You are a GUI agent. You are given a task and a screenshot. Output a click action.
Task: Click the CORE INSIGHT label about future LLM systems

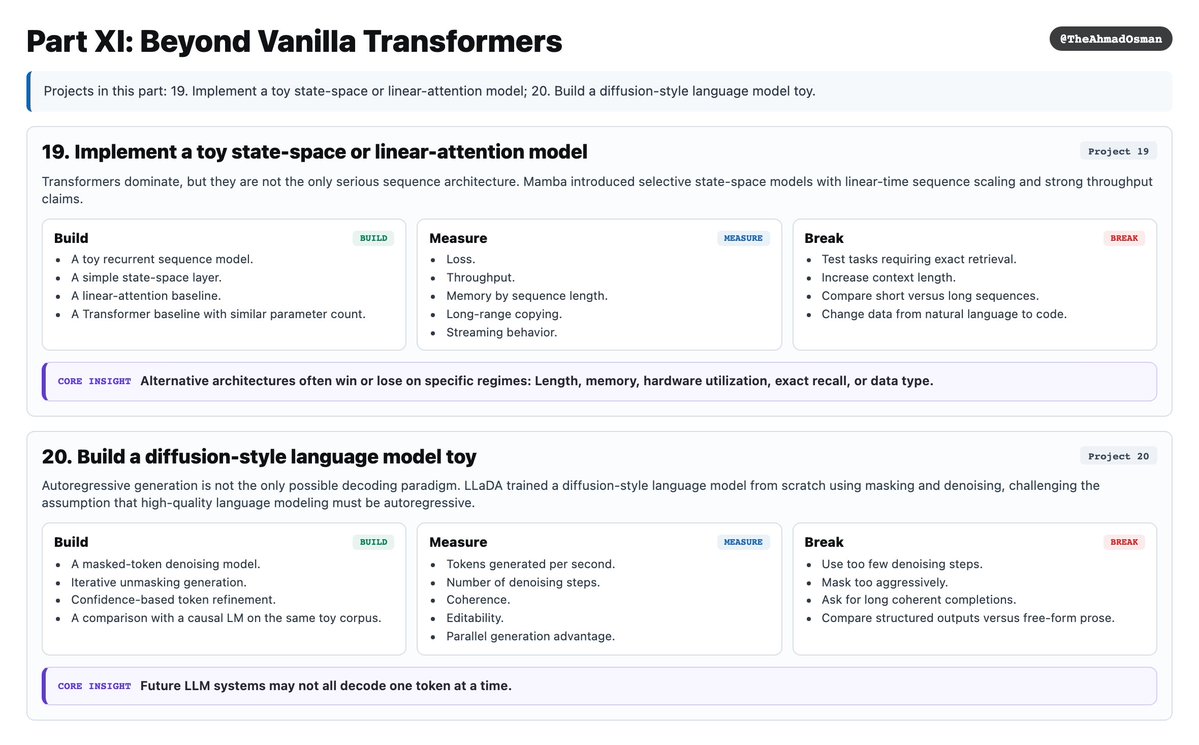click(x=94, y=686)
